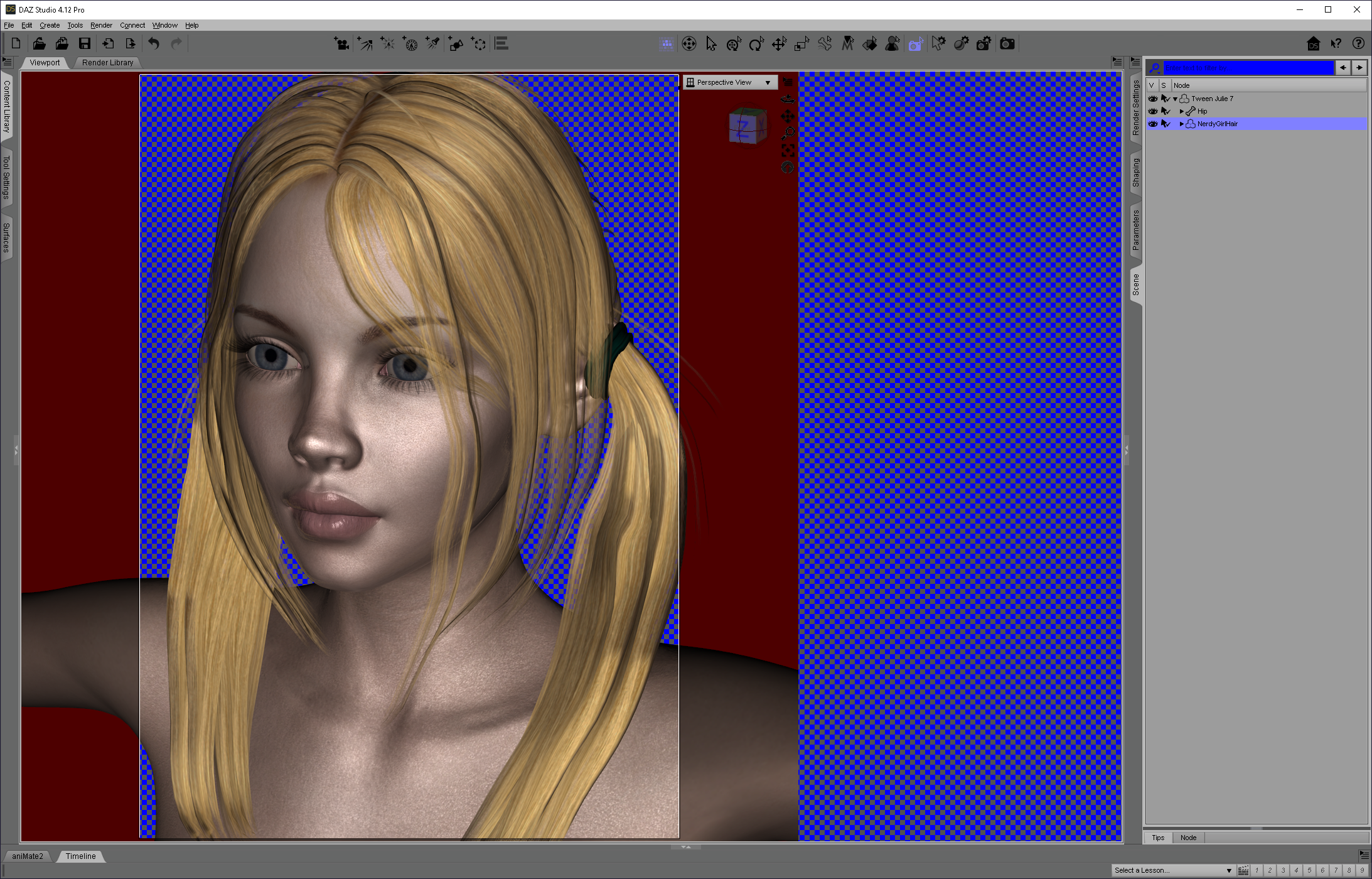Screen dimensions: 1372x879
Task: Expand the NerdyGirlHair tree node
Action: coord(1181,124)
